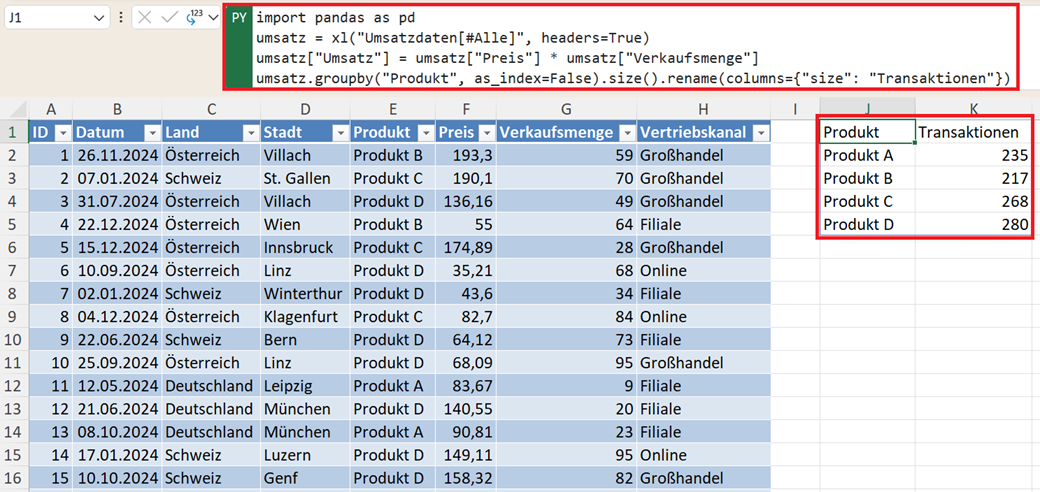Open the ID column filter dropdown

[62, 133]
